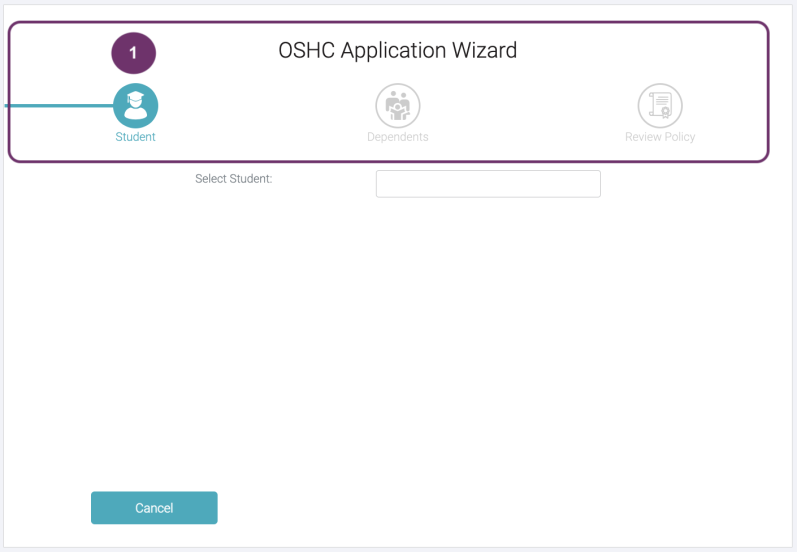Click empty space between Student and Dependents steps
Image resolution: width=797 pixels, height=552 pixels.
point(265,108)
